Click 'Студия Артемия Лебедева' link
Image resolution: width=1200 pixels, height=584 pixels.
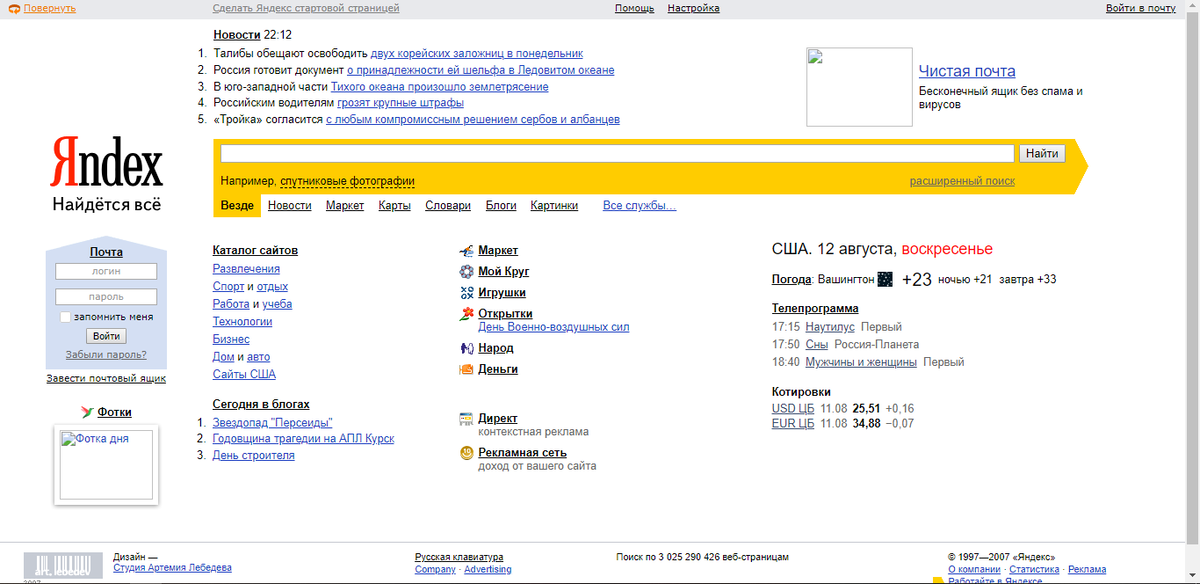(x=172, y=568)
